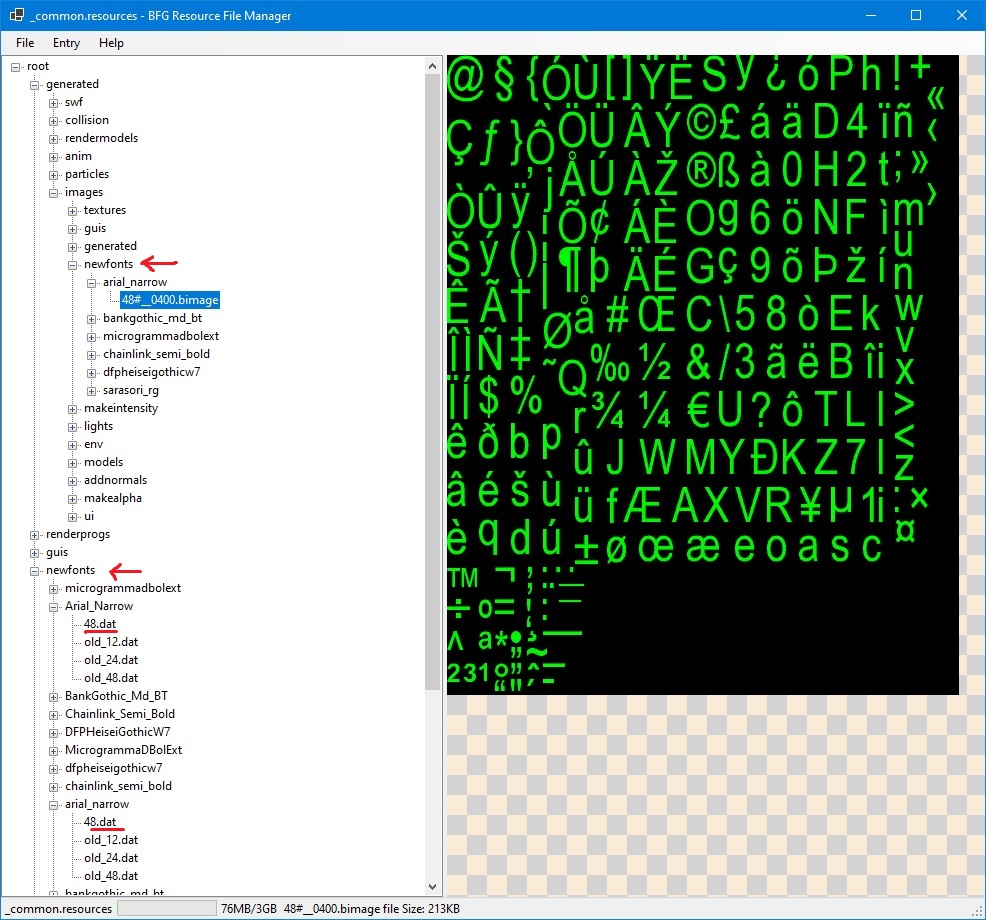Image resolution: width=986 pixels, height=920 pixels.
Task: Select top-level guis tree item
Action: point(57,552)
